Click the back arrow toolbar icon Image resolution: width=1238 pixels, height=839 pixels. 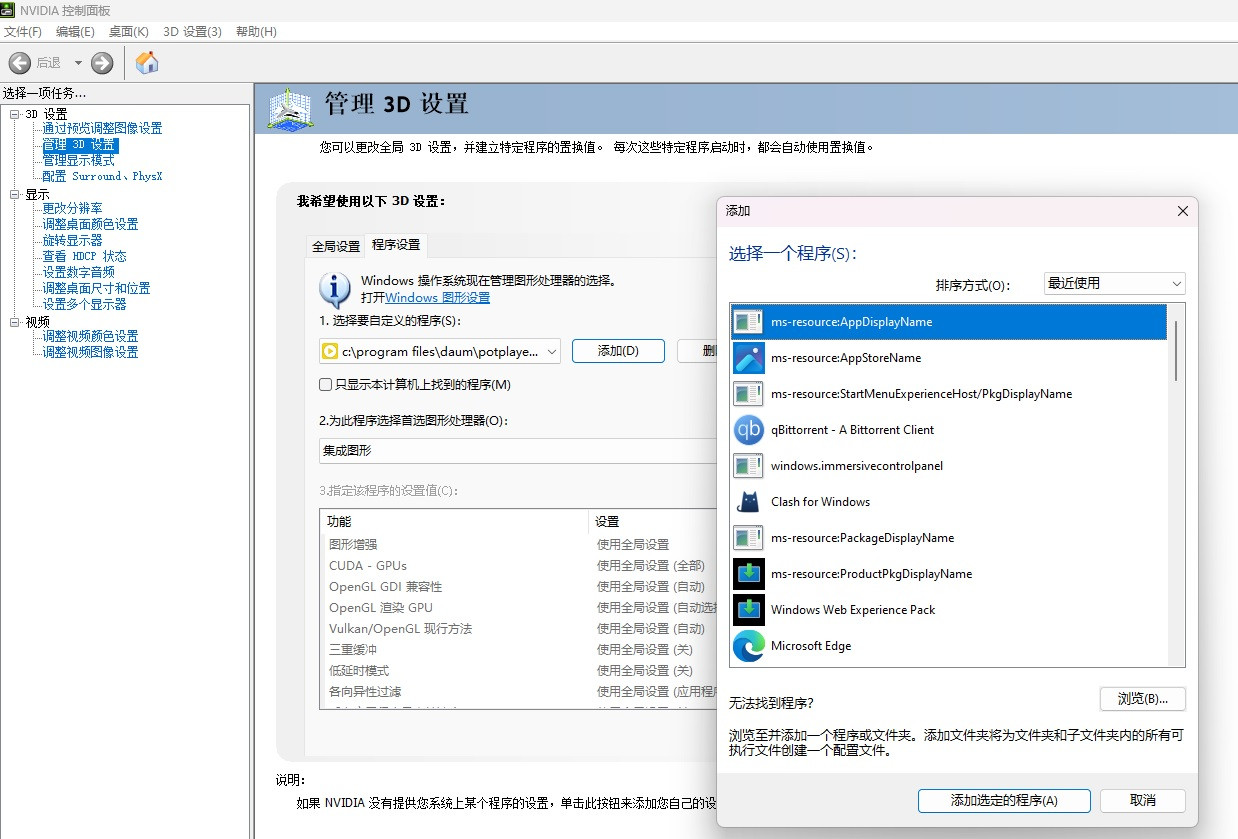(19, 63)
